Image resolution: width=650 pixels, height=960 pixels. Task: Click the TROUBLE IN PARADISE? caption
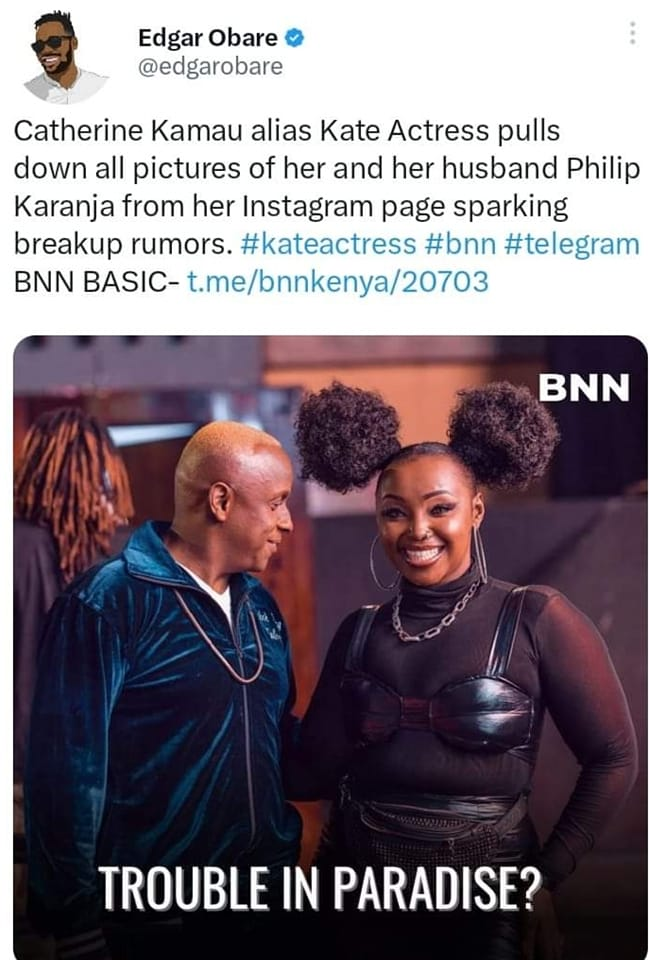point(321,887)
